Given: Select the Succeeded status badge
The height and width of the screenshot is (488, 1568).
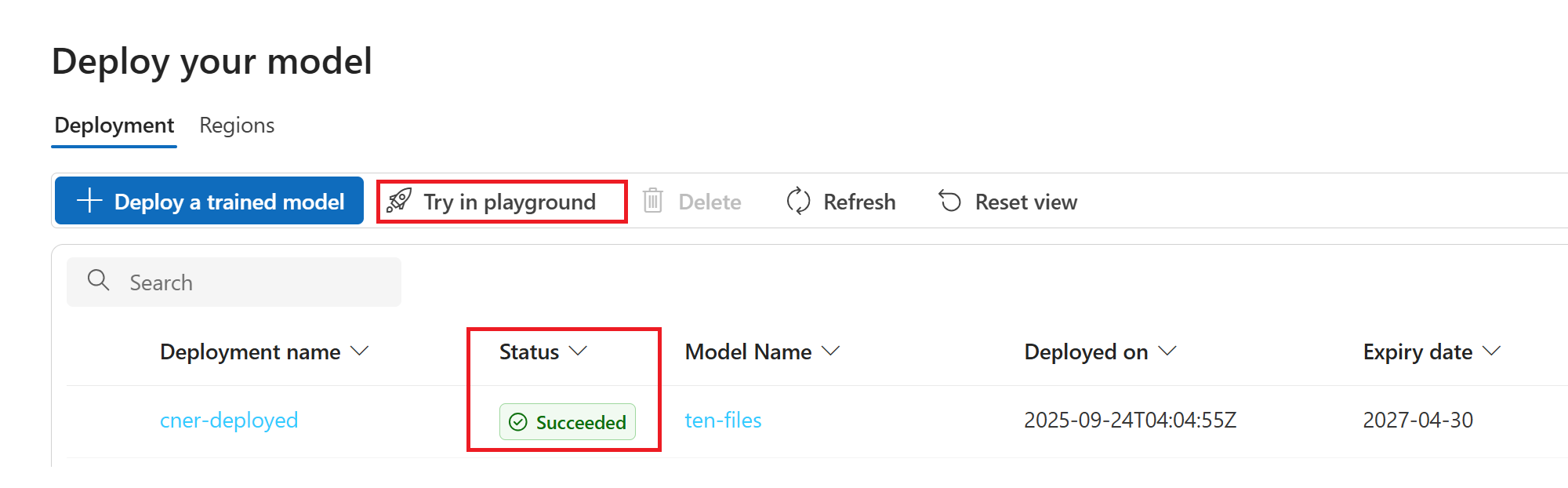Looking at the screenshot, I should coord(566,422).
